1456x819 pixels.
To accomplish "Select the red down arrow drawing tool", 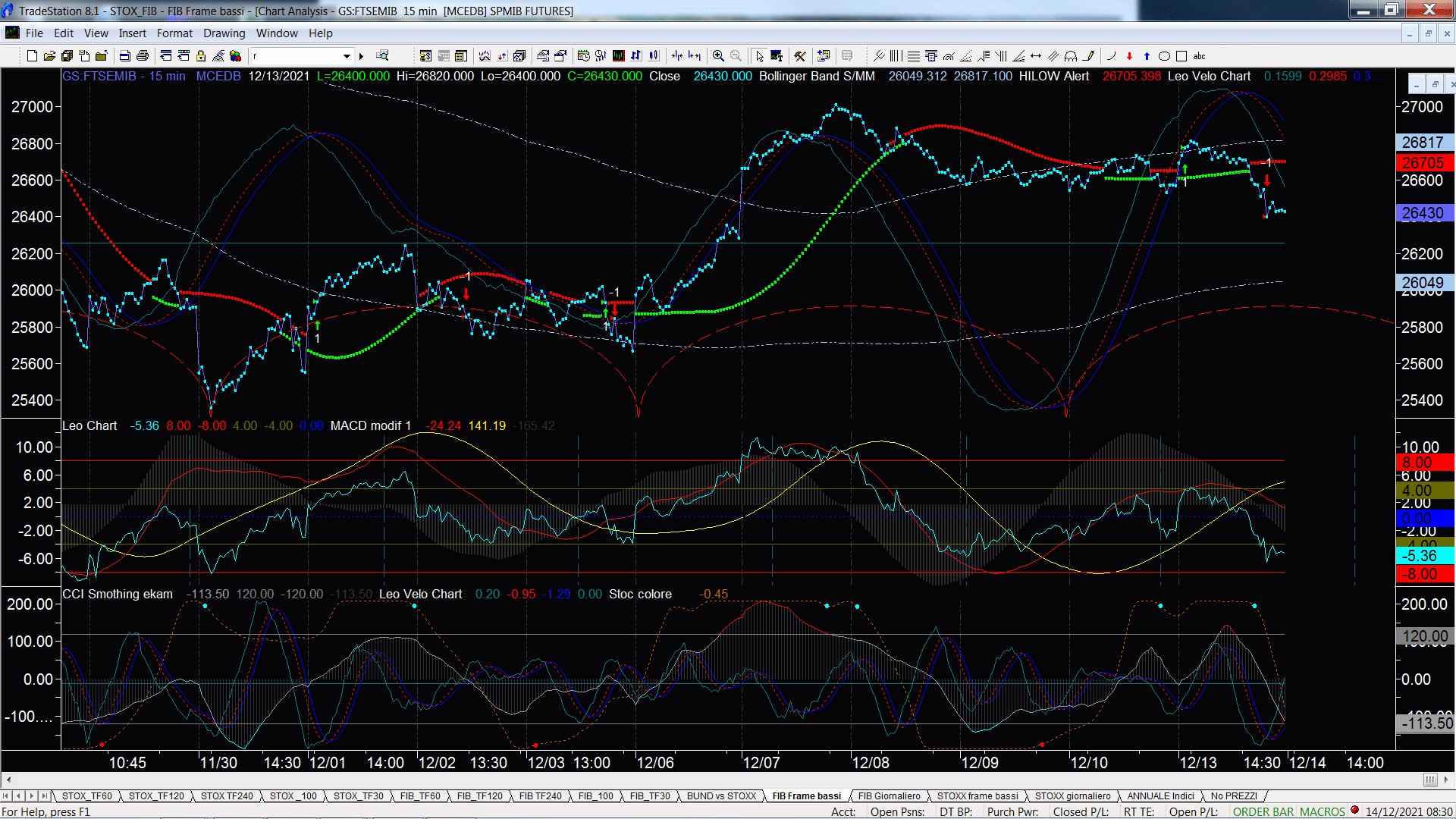I will tap(1129, 56).
